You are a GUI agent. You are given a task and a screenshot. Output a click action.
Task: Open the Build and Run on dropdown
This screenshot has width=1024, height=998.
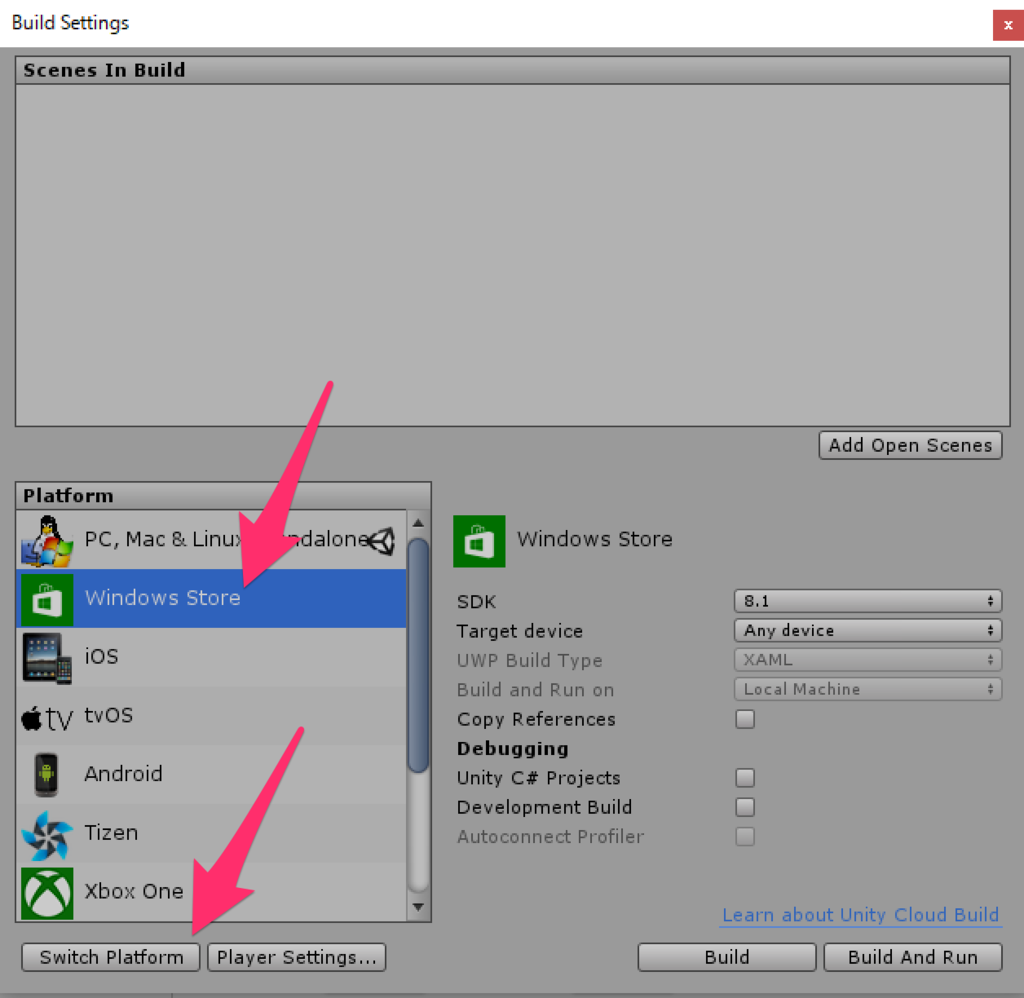click(868, 689)
